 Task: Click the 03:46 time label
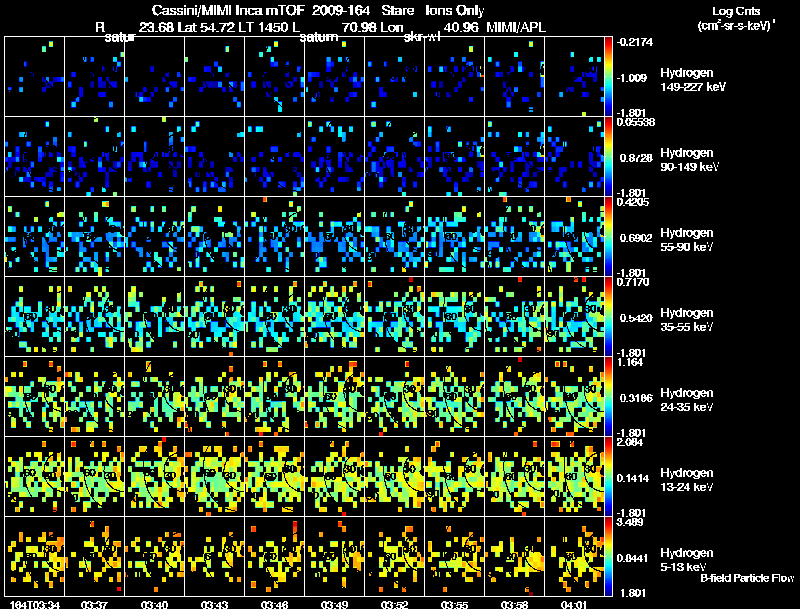274,605
